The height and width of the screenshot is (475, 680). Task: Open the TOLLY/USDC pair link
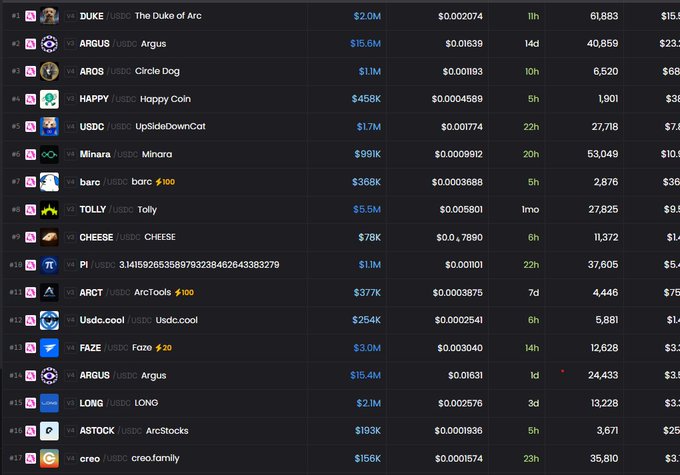[107, 210]
